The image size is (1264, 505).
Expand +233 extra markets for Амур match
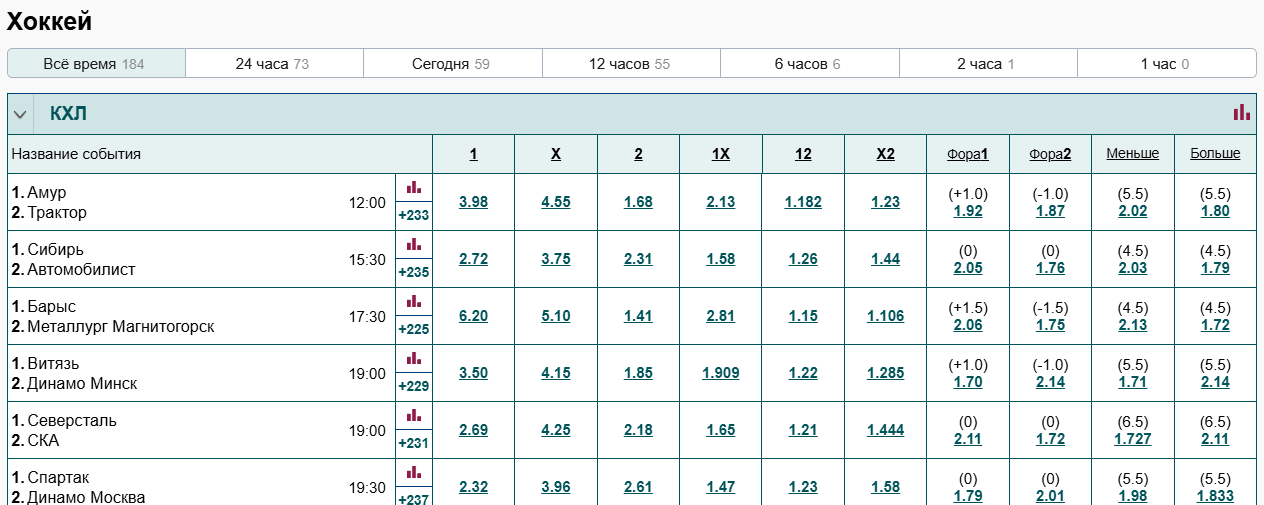pos(414,215)
